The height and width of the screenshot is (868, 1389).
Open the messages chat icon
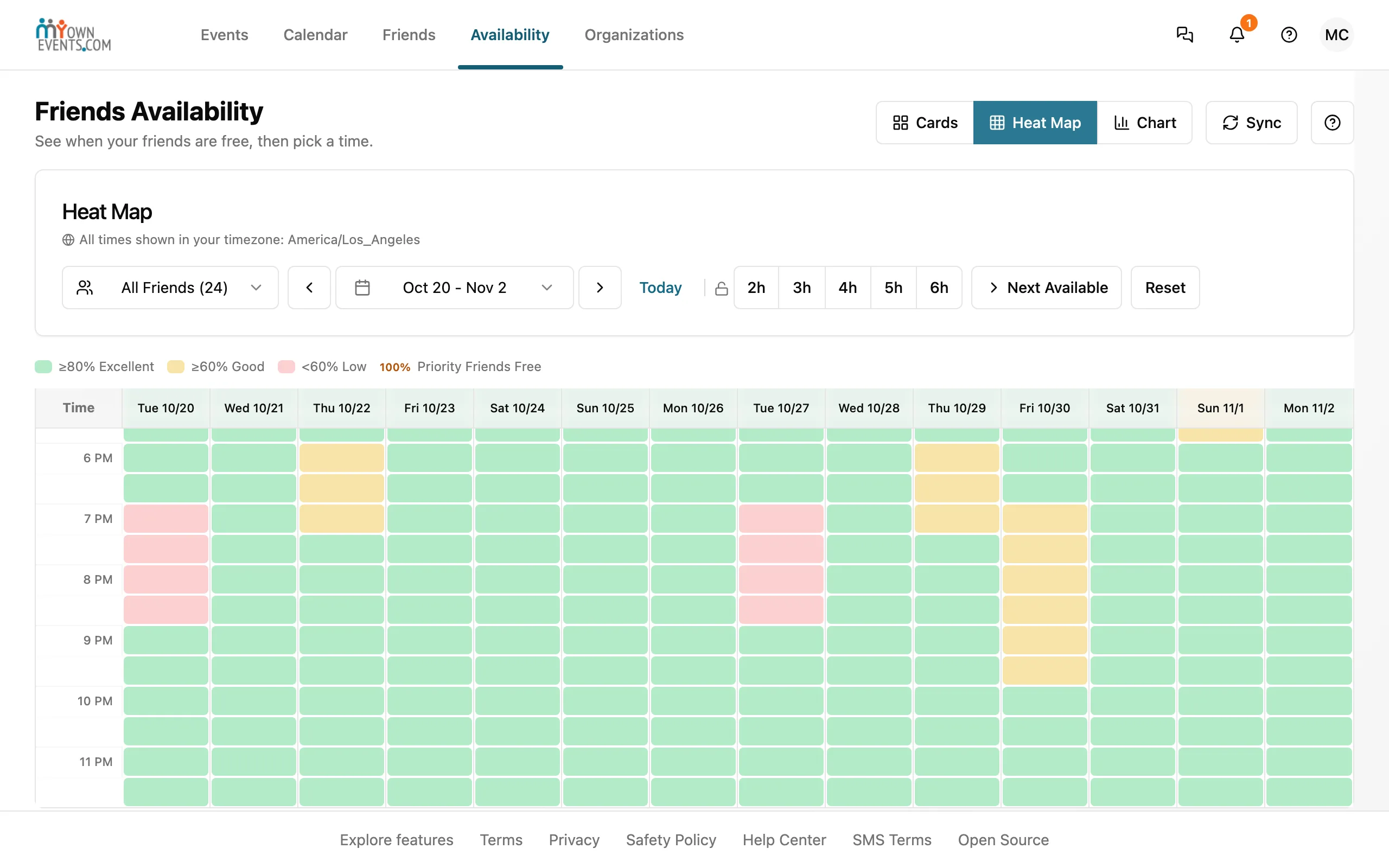[1184, 34]
